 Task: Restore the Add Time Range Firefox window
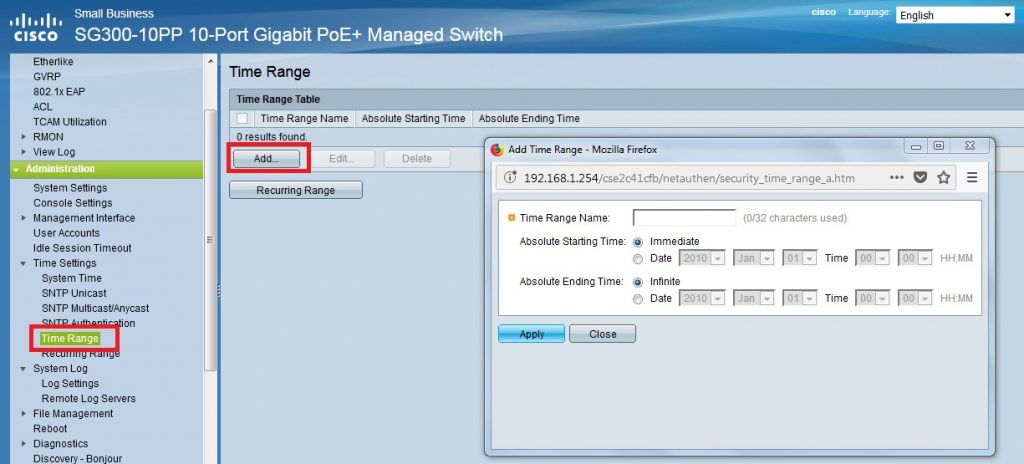pos(938,146)
